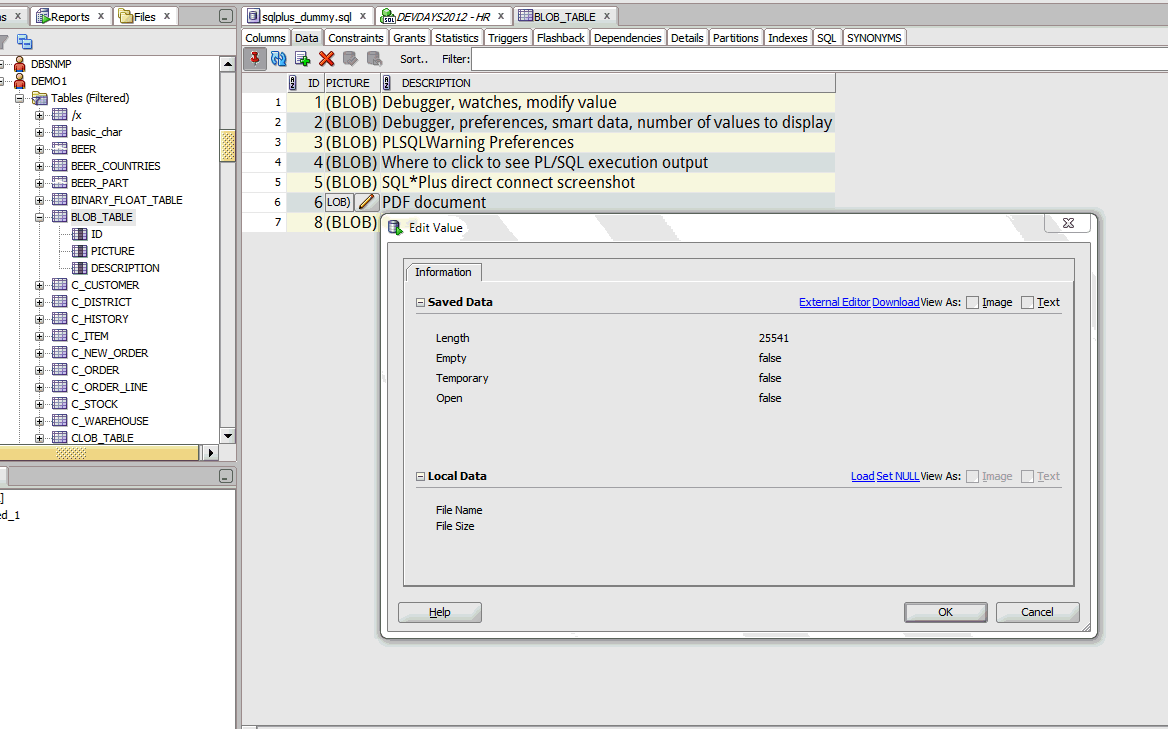The width and height of the screenshot is (1168, 729).
Task: Click the tree panel vertical scrollbar thumb
Action: point(228,147)
